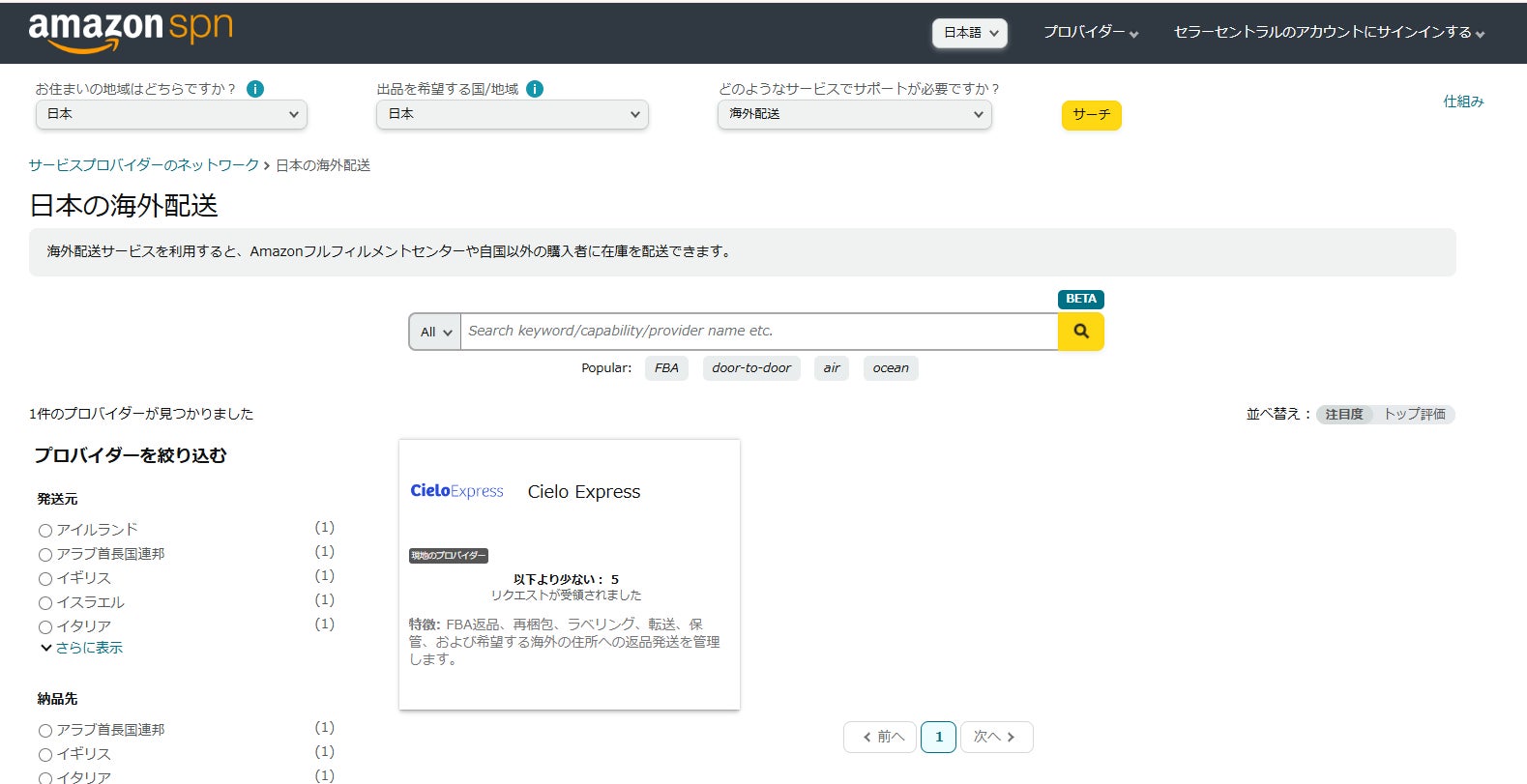Select the air popular tag
Image resolution: width=1527 pixels, height=784 pixels.
click(832, 368)
